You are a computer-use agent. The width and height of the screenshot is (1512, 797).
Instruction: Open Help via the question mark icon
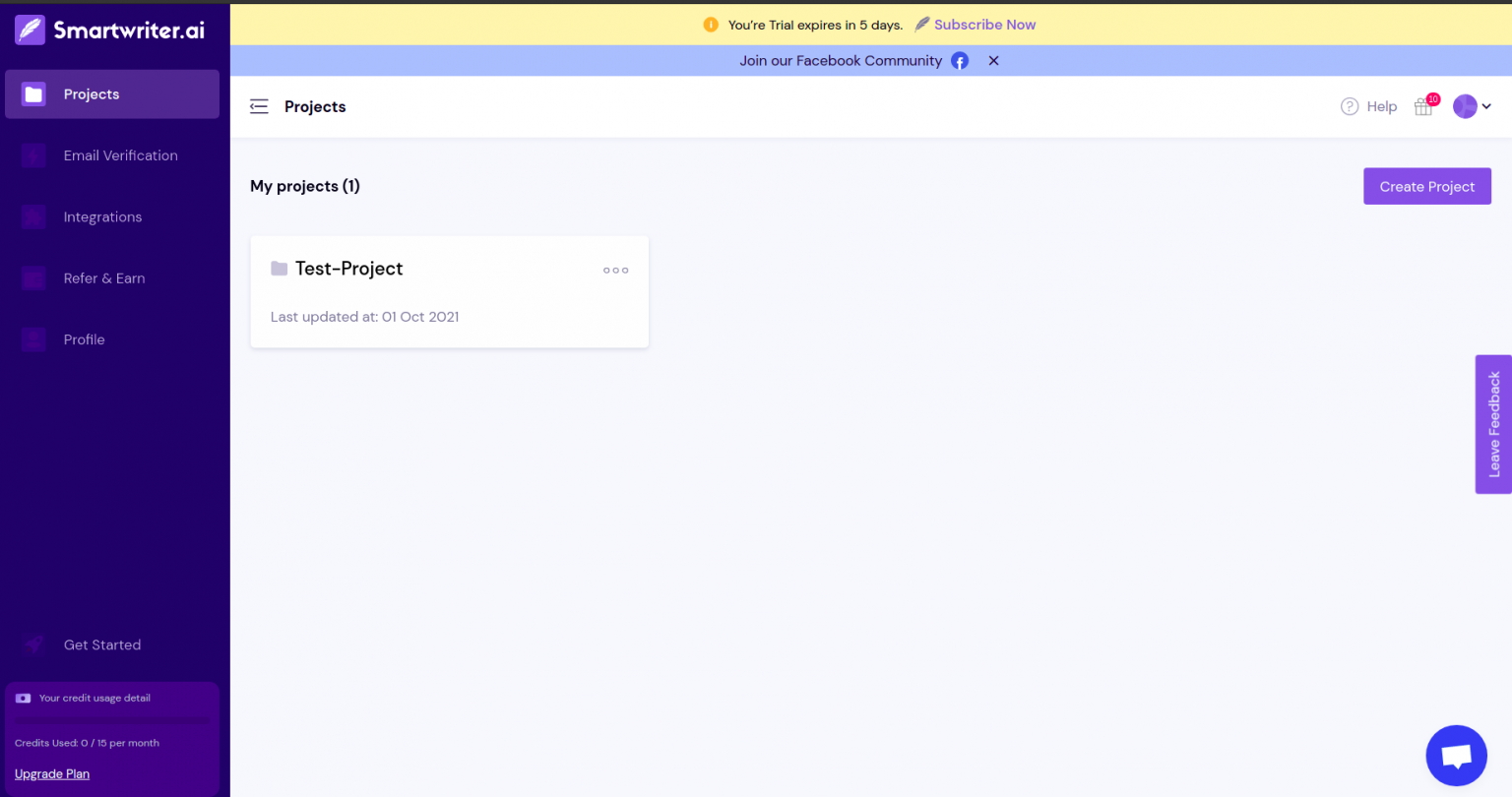tap(1350, 106)
